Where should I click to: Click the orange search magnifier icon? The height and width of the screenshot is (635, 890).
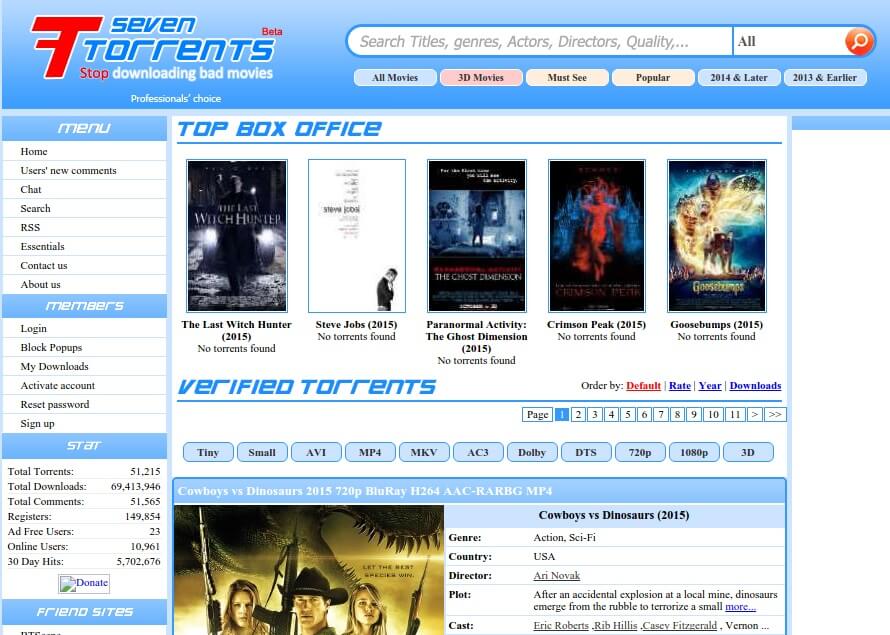click(858, 41)
